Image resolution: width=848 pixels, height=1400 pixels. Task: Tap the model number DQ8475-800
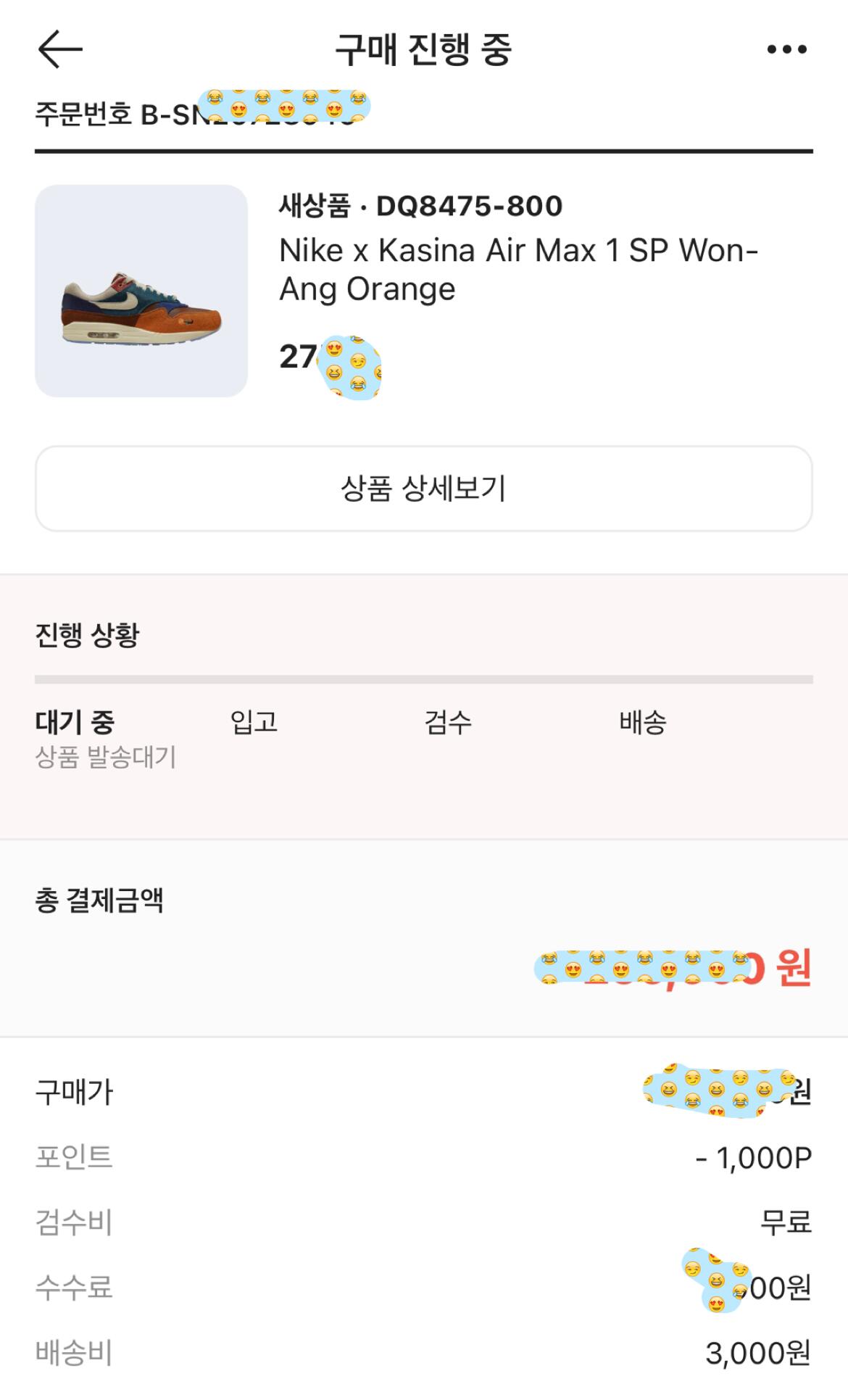pyautogui.click(x=469, y=206)
